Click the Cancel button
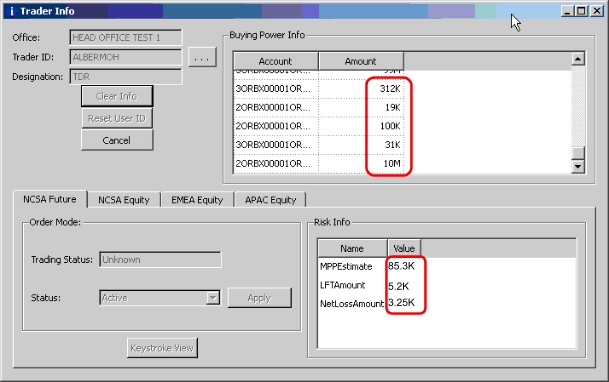 click(x=117, y=140)
